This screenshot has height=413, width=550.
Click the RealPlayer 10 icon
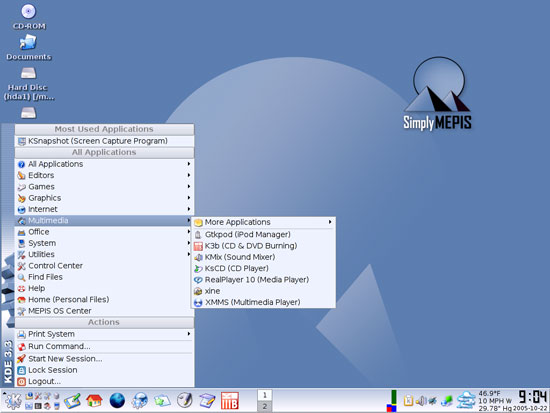pyautogui.click(x=198, y=280)
